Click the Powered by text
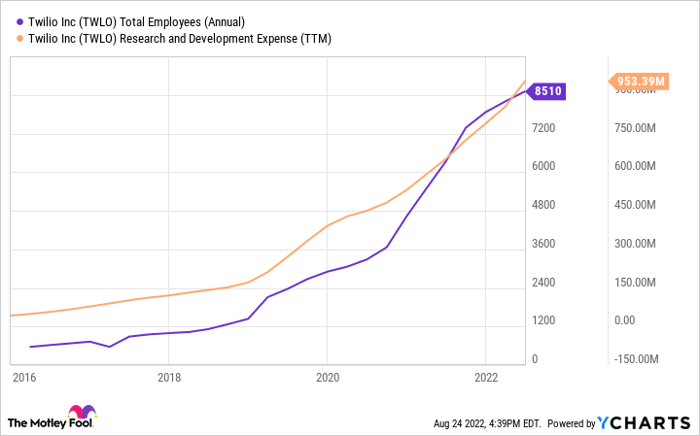Image resolution: width=700 pixels, height=436 pixels. coord(571,423)
